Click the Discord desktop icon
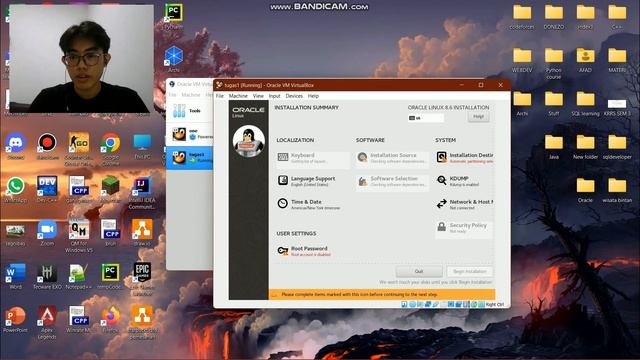This screenshot has height=360, width=640. coord(16,147)
